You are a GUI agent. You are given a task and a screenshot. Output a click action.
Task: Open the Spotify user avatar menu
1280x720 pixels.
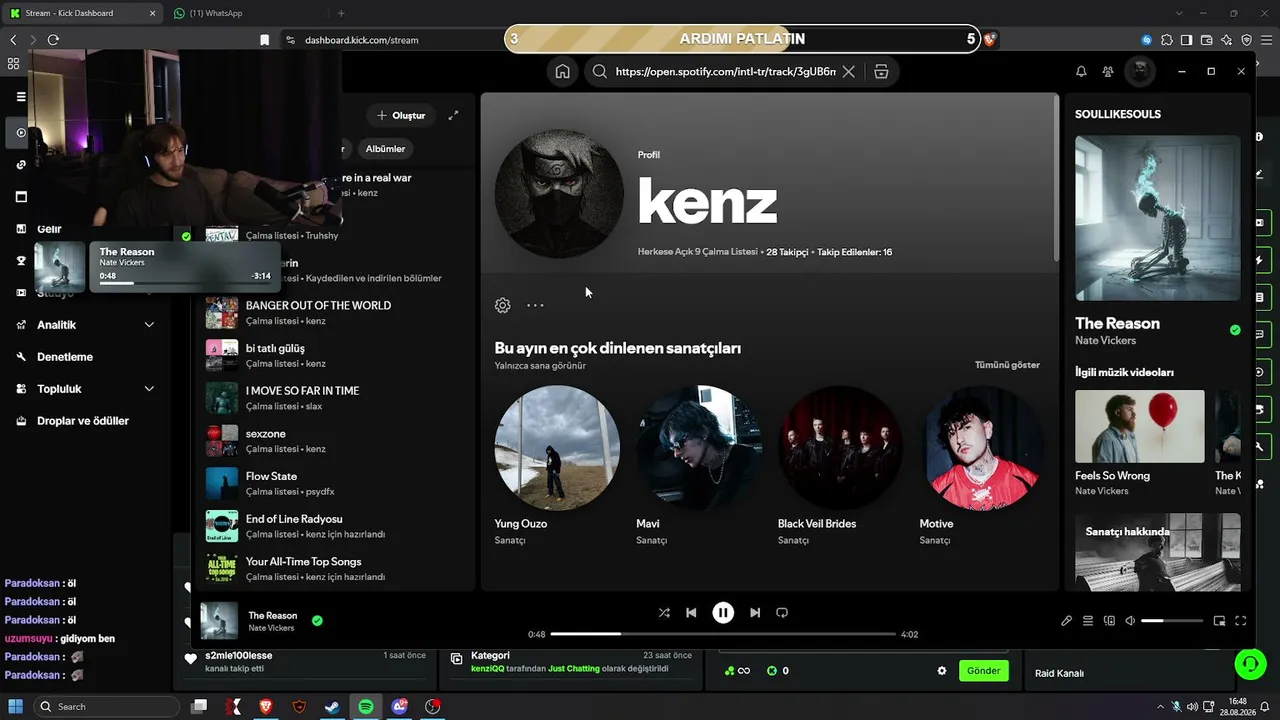point(1140,72)
